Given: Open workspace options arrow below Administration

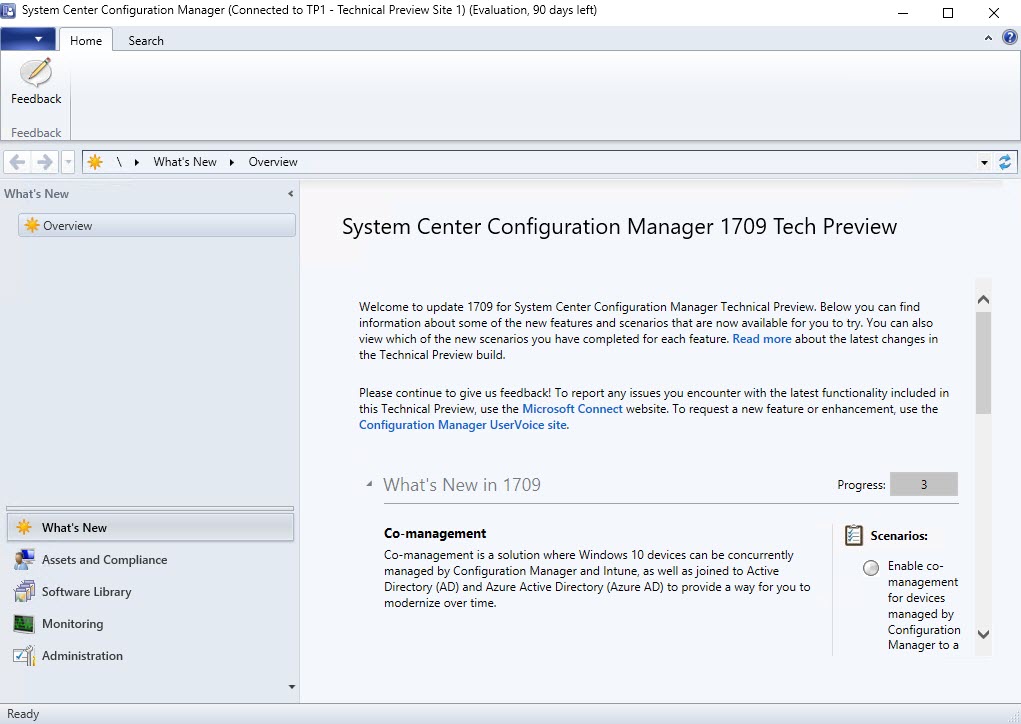Looking at the screenshot, I should pos(291,687).
